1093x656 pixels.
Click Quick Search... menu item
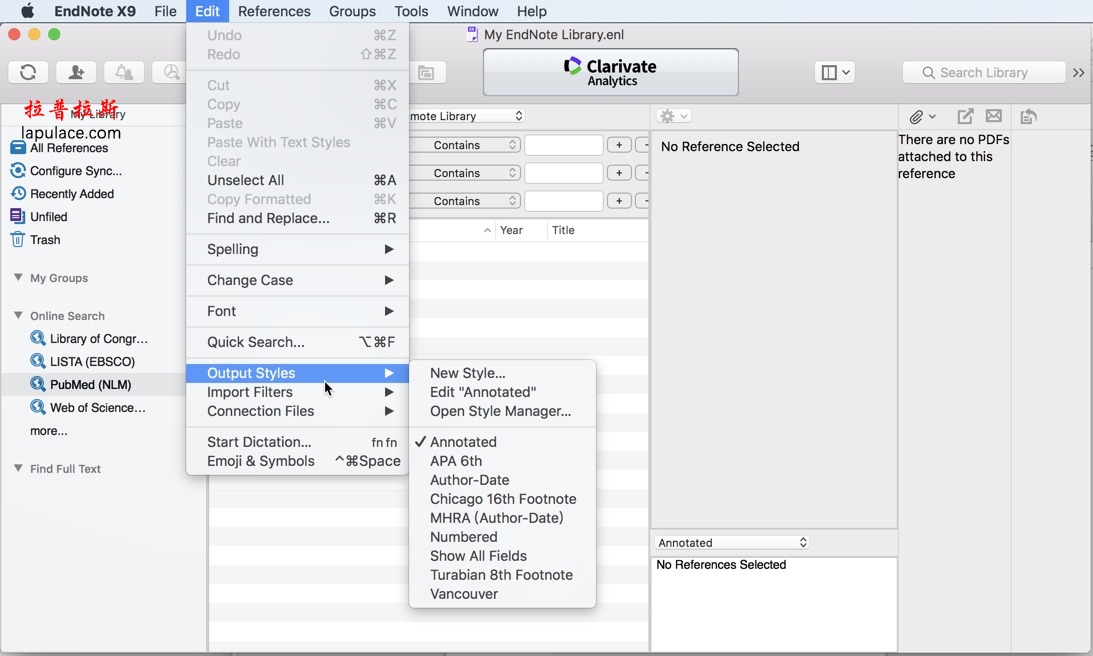coord(298,342)
